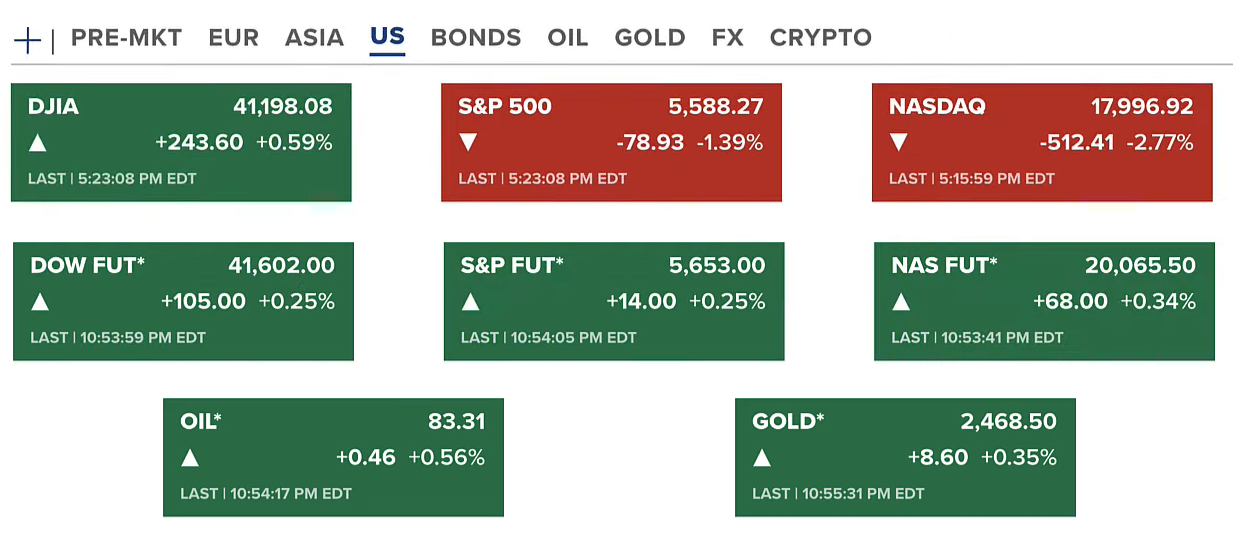Open the FX tab

point(727,38)
